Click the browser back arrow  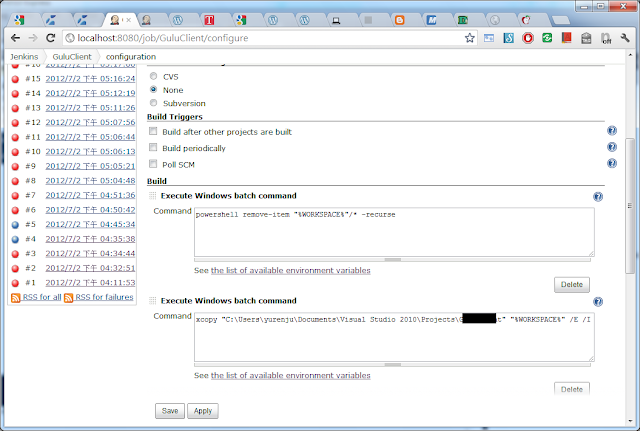14,38
